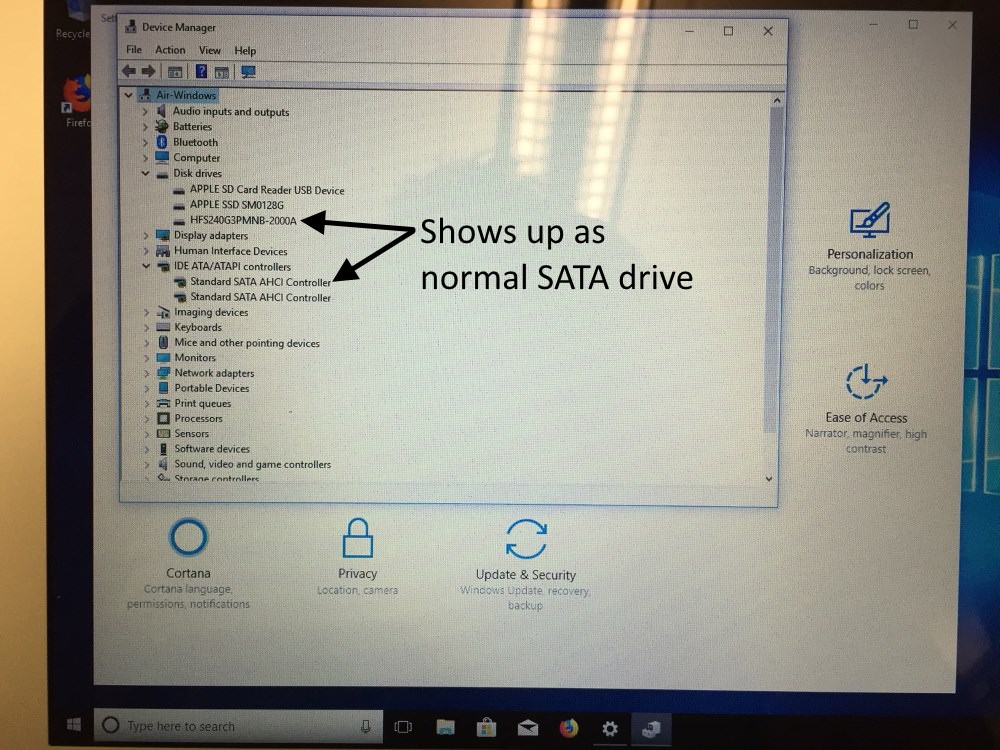Collapse the Air-Windows root node

coord(129,95)
